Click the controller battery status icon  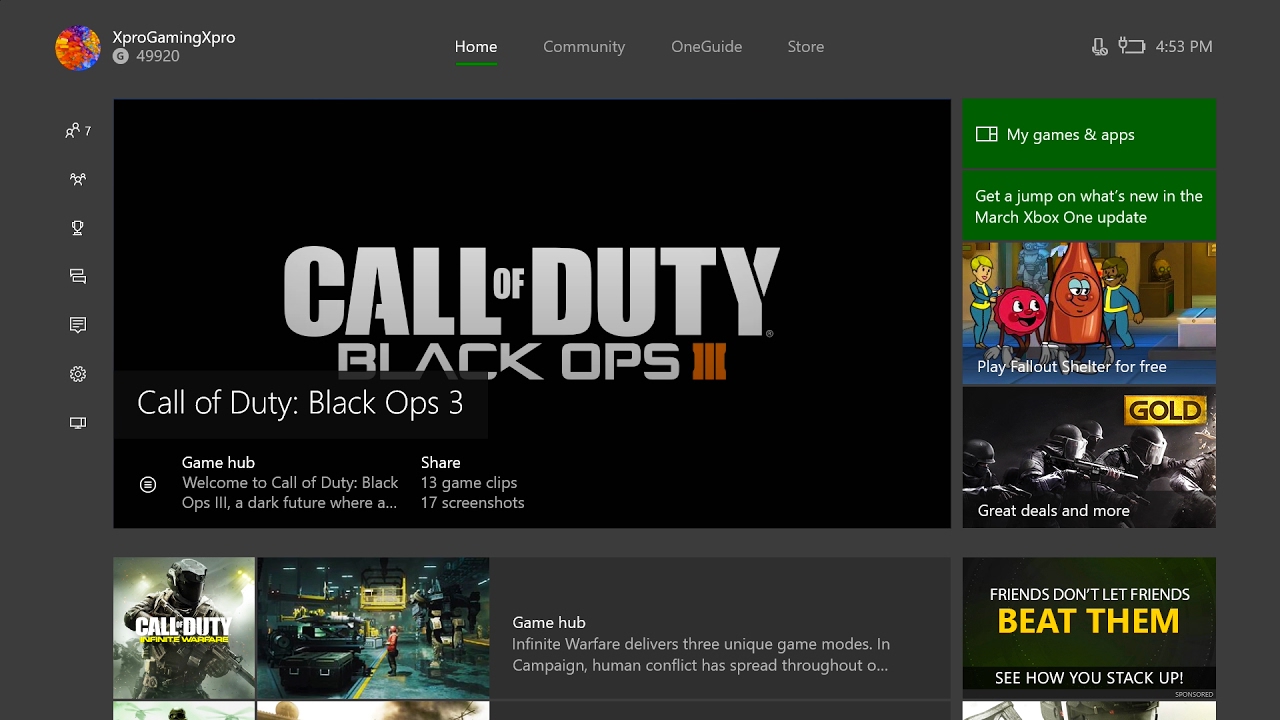tap(1131, 46)
